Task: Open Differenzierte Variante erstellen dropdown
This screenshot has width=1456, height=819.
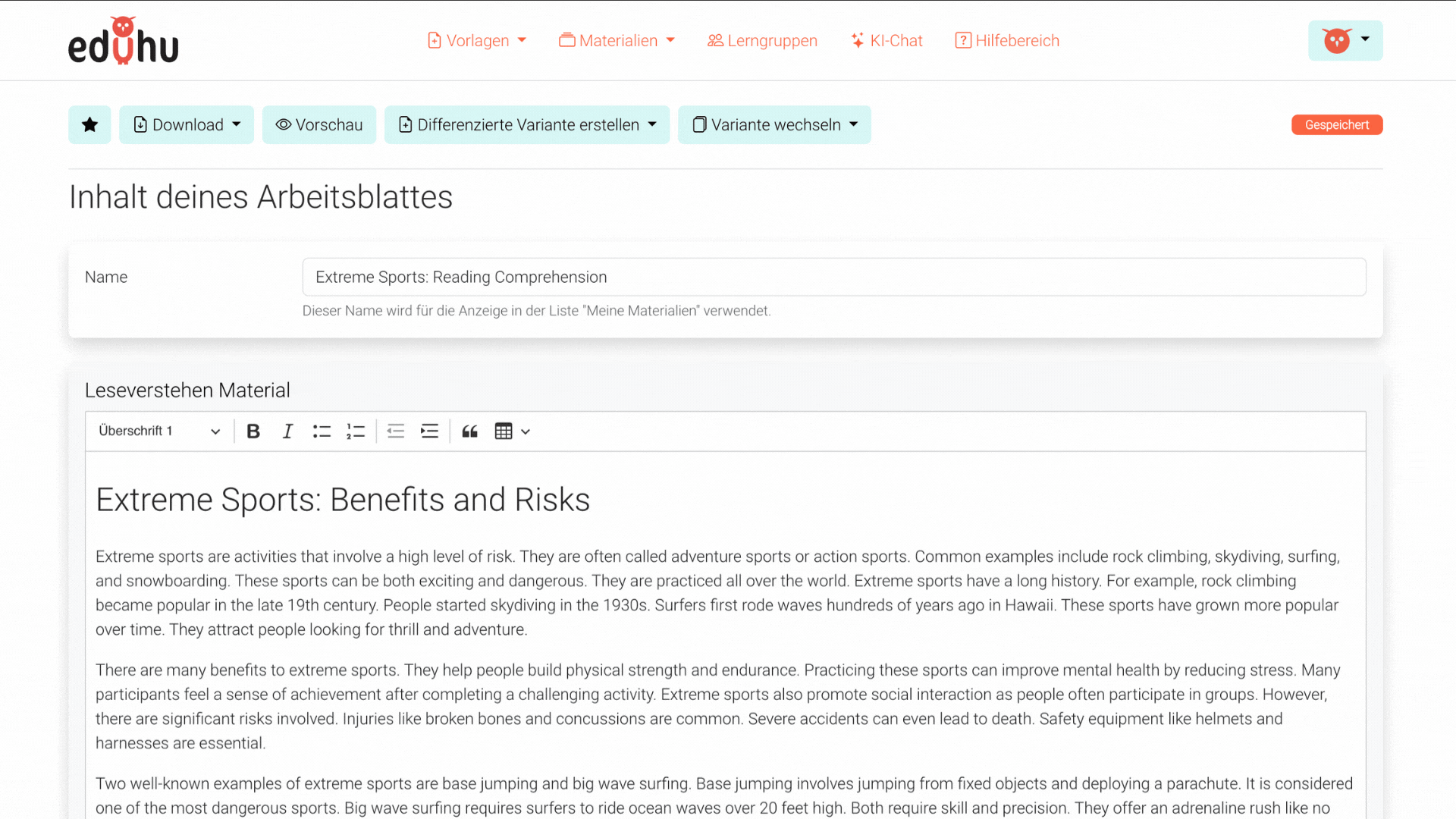Action: point(527,125)
